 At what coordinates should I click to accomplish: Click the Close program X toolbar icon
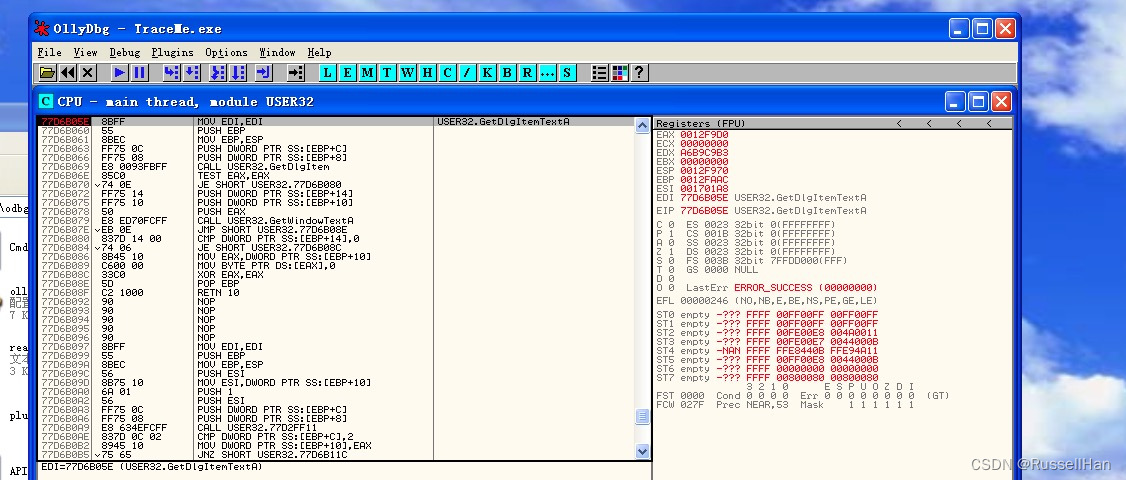[88, 73]
